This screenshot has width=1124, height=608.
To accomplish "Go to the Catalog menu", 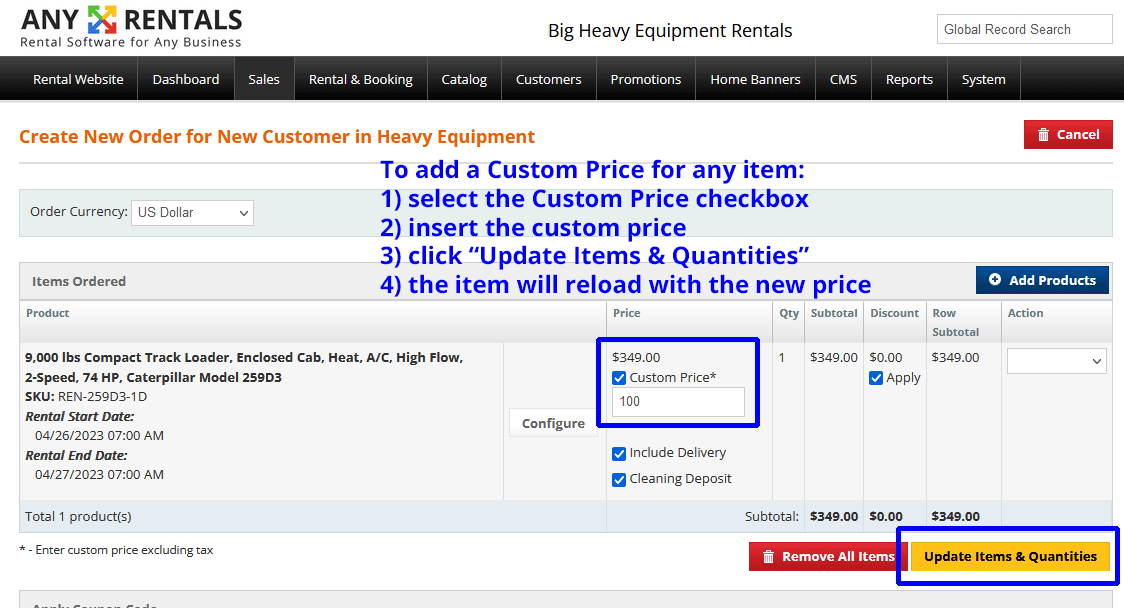I will coord(464,79).
